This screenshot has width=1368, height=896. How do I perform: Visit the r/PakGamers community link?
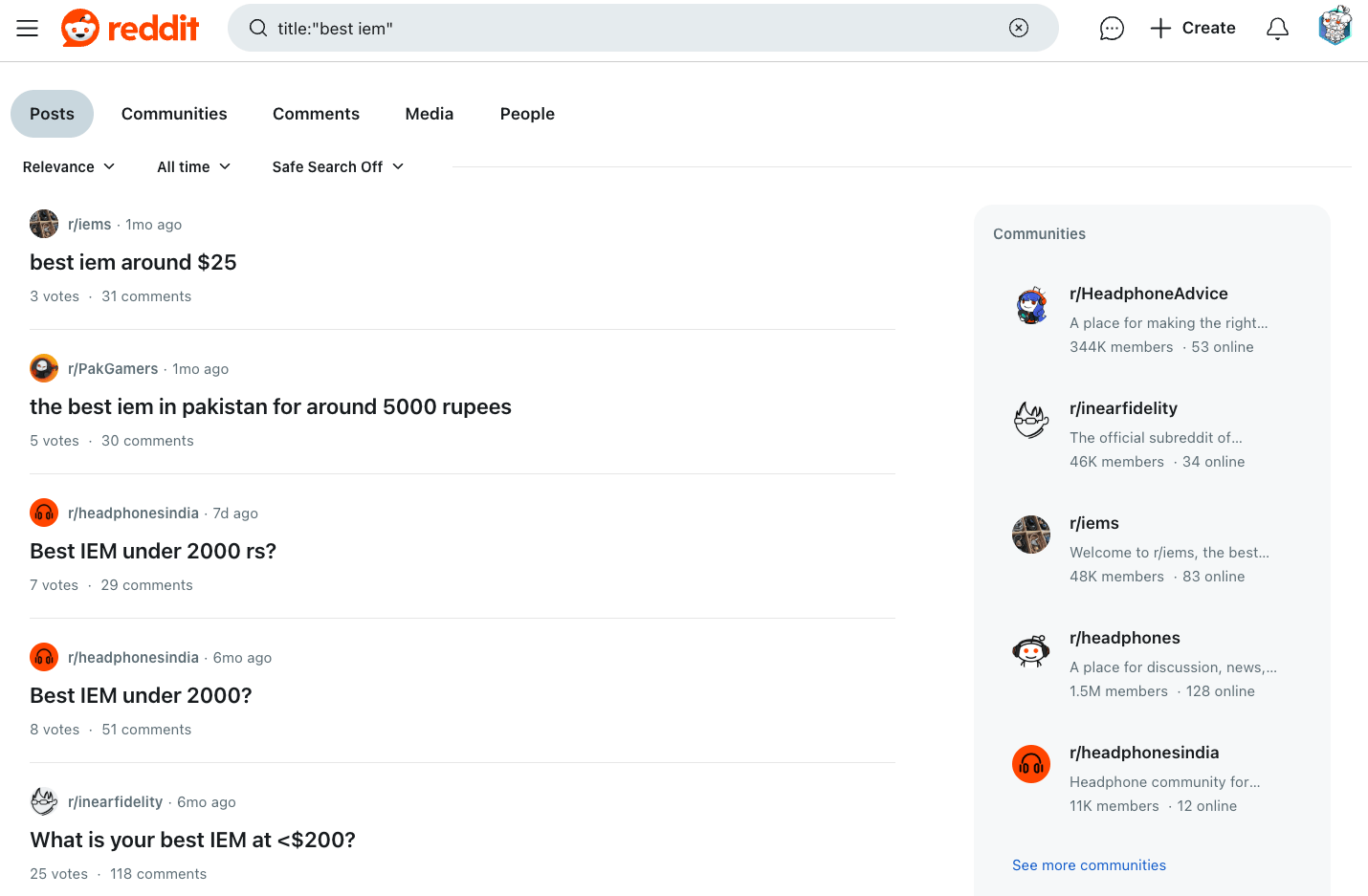pyautogui.click(x=113, y=368)
